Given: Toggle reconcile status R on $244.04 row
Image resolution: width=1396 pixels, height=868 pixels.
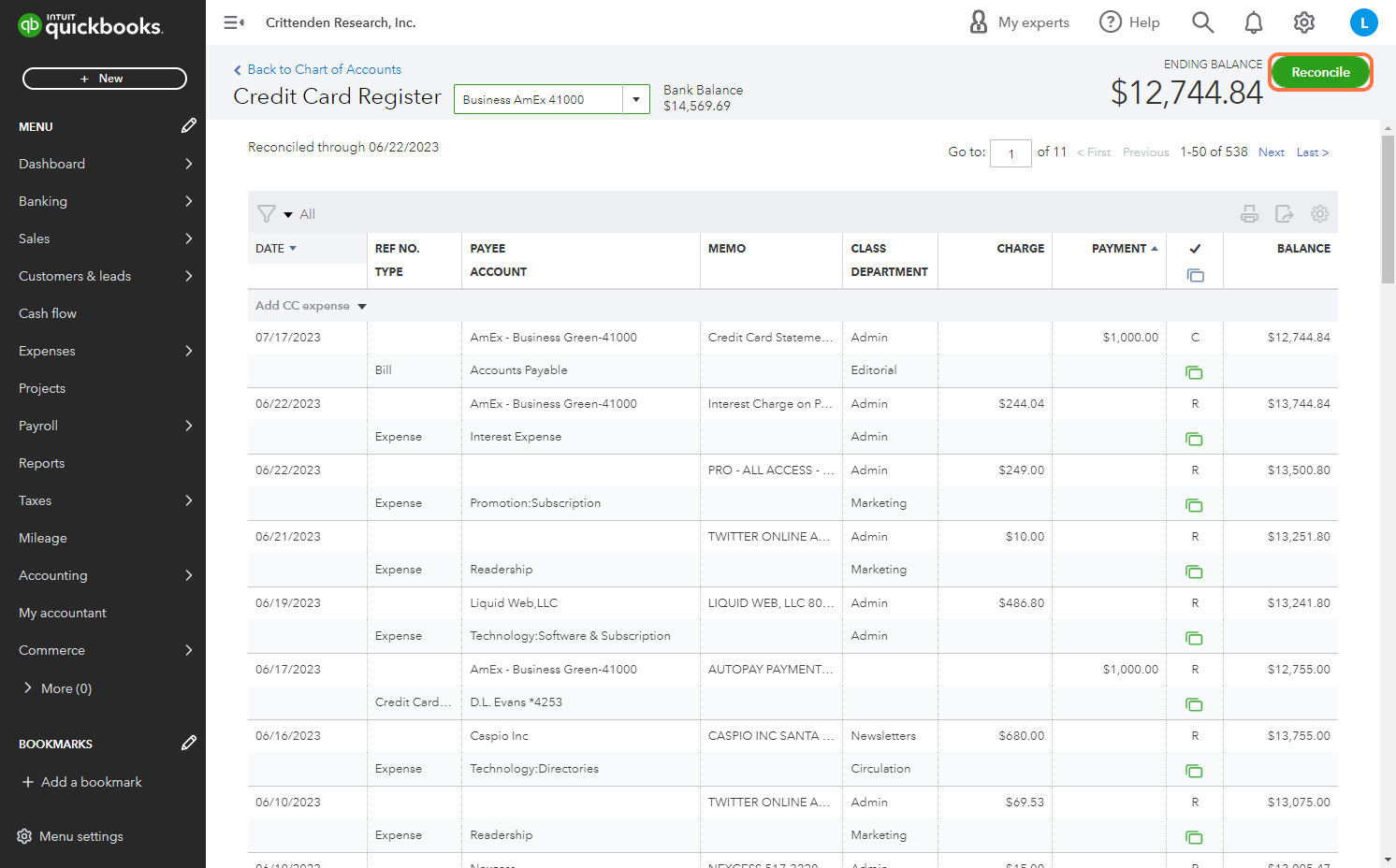Looking at the screenshot, I should point(1195,404).
